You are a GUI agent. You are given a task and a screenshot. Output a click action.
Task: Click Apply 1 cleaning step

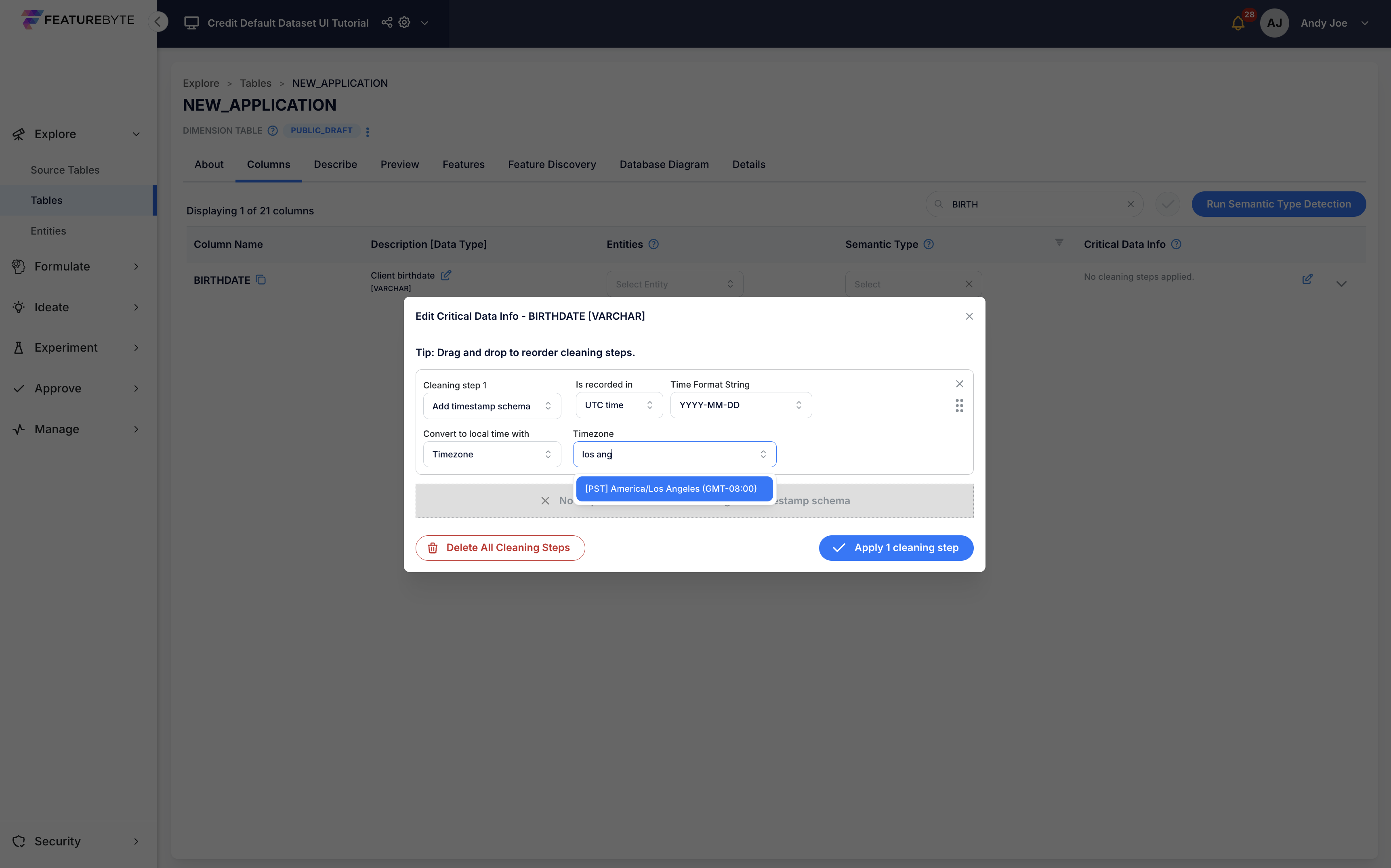[x=896, y=548]
